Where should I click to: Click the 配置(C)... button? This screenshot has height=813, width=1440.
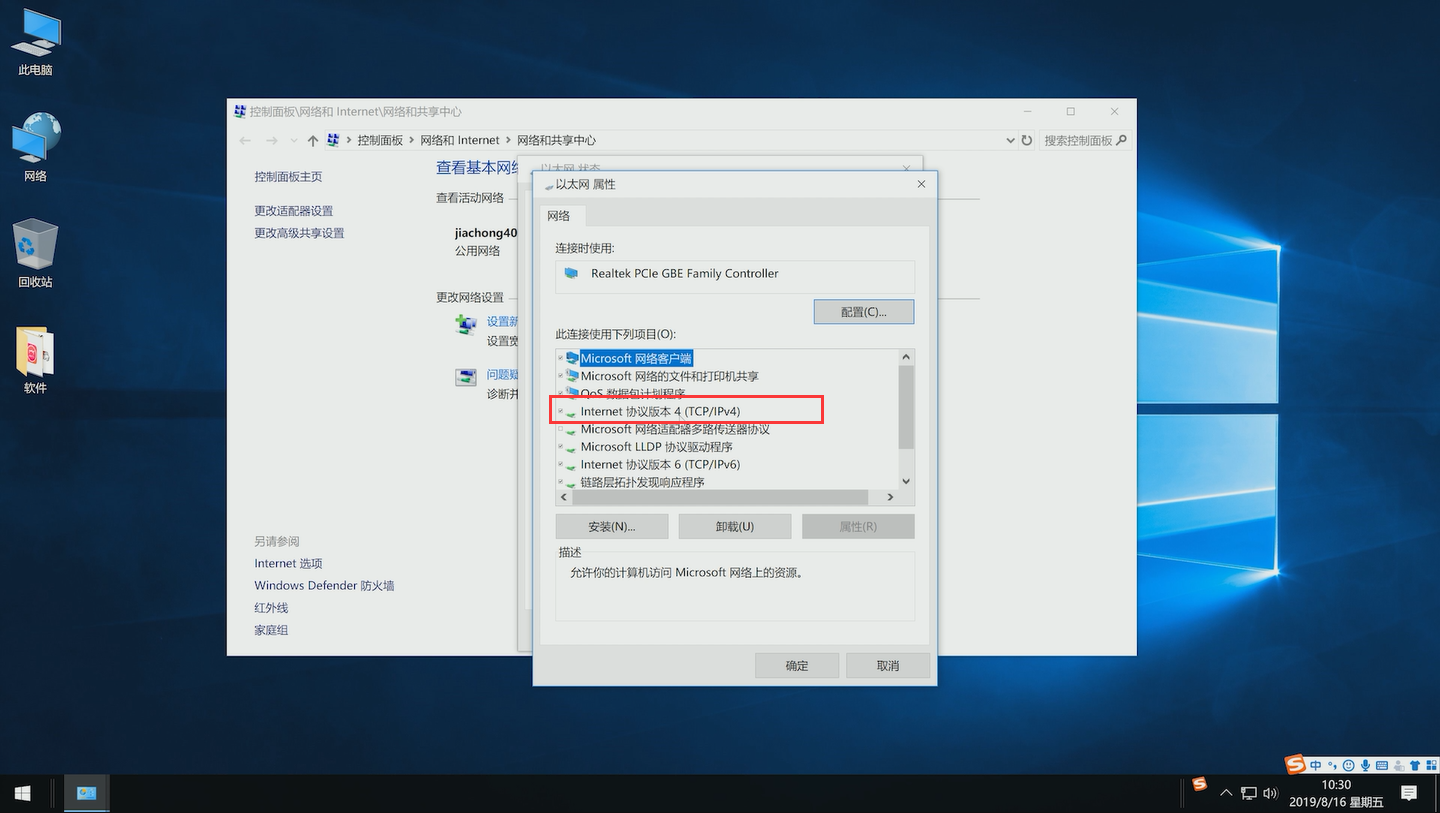pos(864,311)
